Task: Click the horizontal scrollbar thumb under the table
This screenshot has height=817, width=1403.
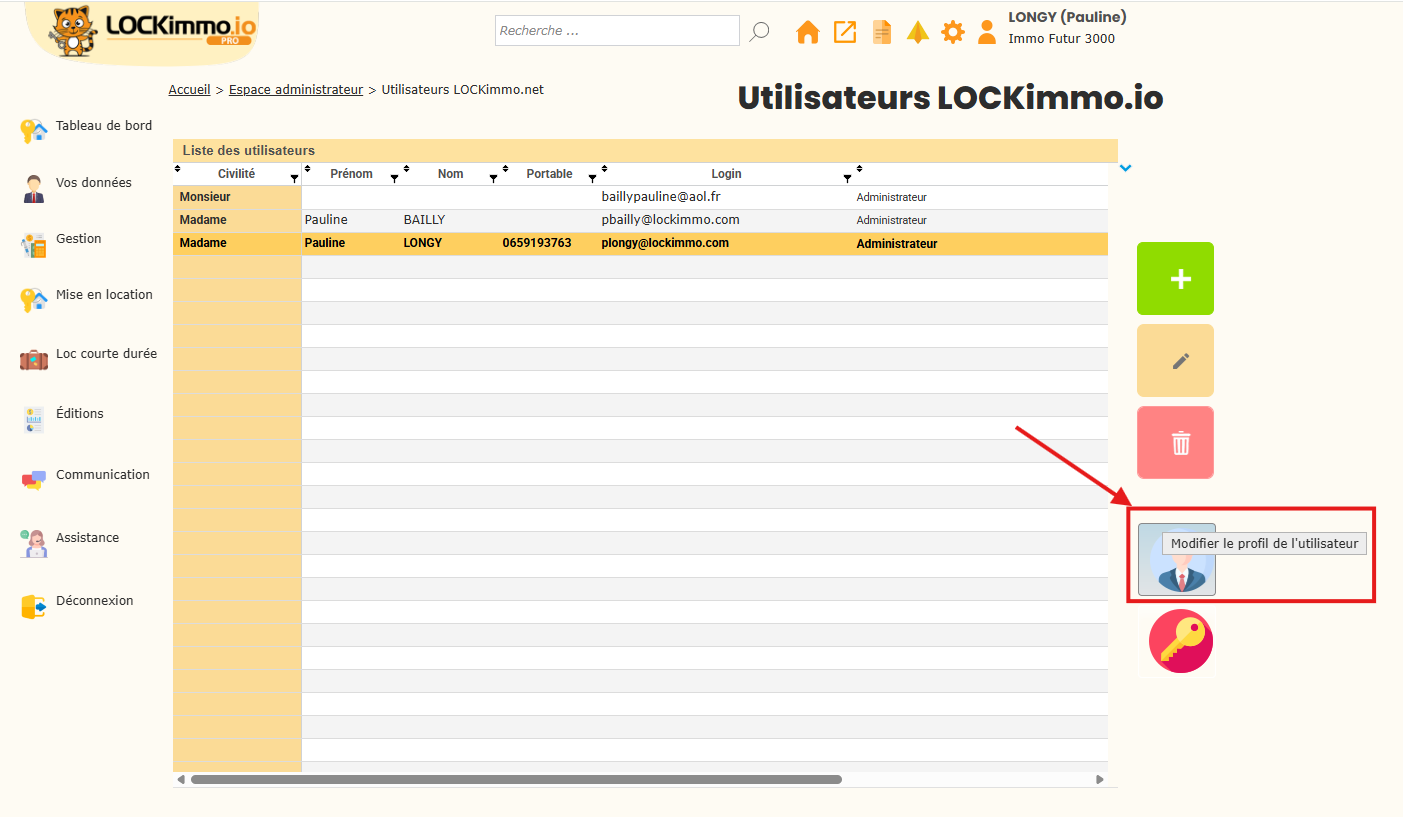Action: pyautogui.click(x=516, y=779)
